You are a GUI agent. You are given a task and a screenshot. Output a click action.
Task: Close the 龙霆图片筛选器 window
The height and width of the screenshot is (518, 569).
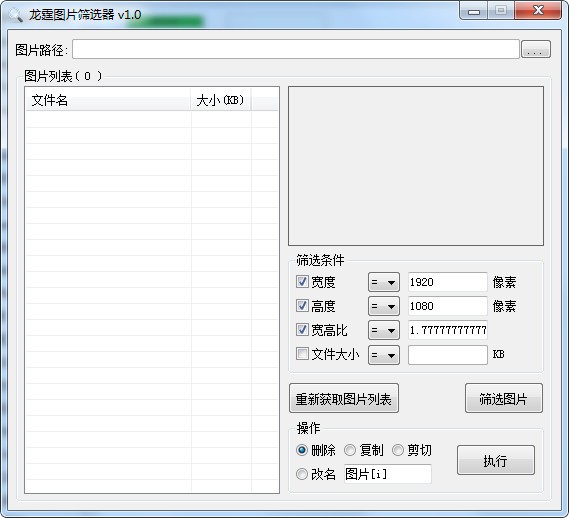pos(538,11)
